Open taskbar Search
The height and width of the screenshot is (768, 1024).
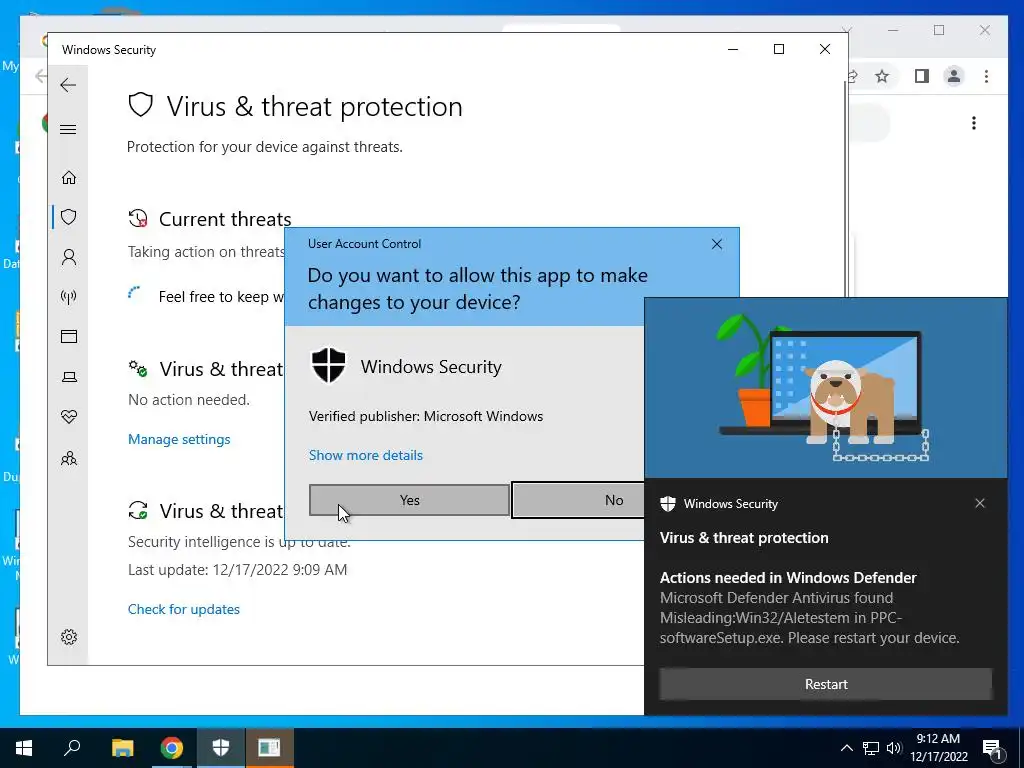(x=72, y=748)
